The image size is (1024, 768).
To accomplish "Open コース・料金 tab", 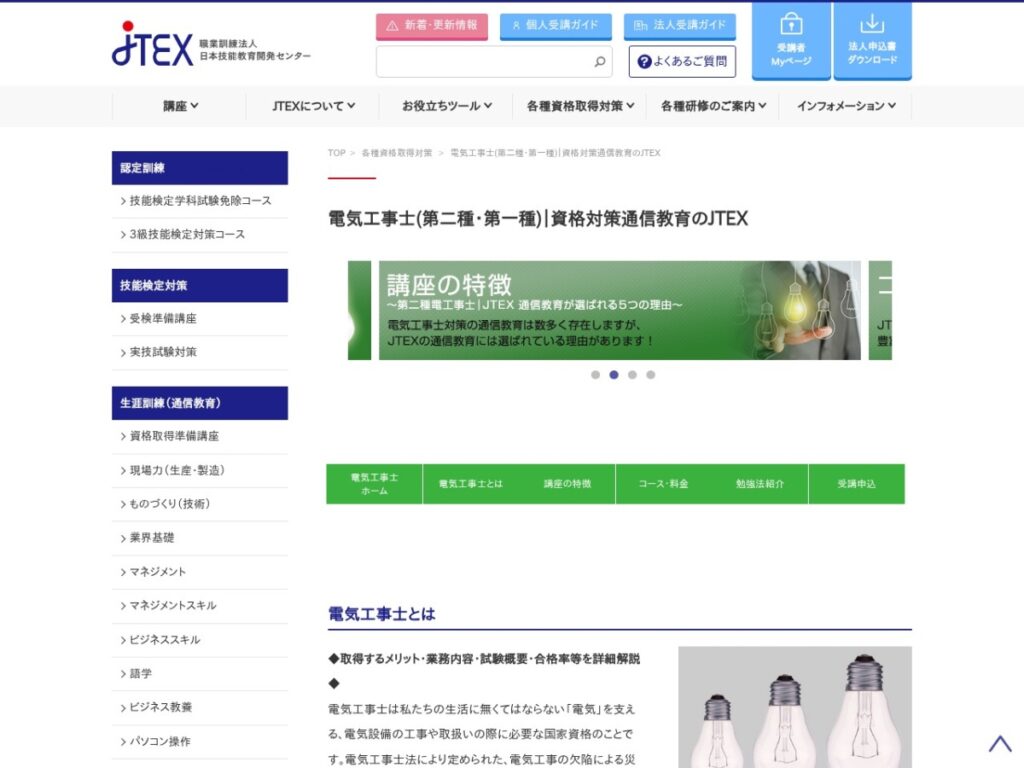I will point(664,484).
